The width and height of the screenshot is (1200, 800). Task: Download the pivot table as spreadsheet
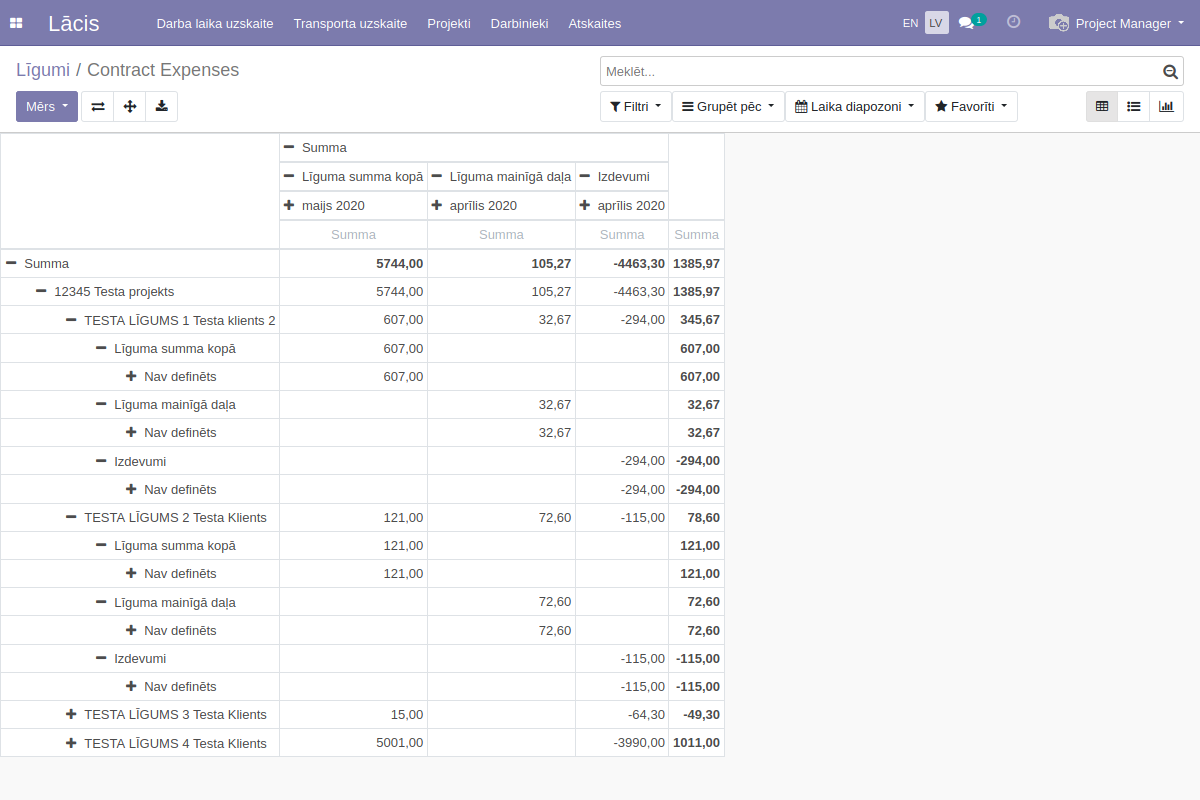point(162,106)
